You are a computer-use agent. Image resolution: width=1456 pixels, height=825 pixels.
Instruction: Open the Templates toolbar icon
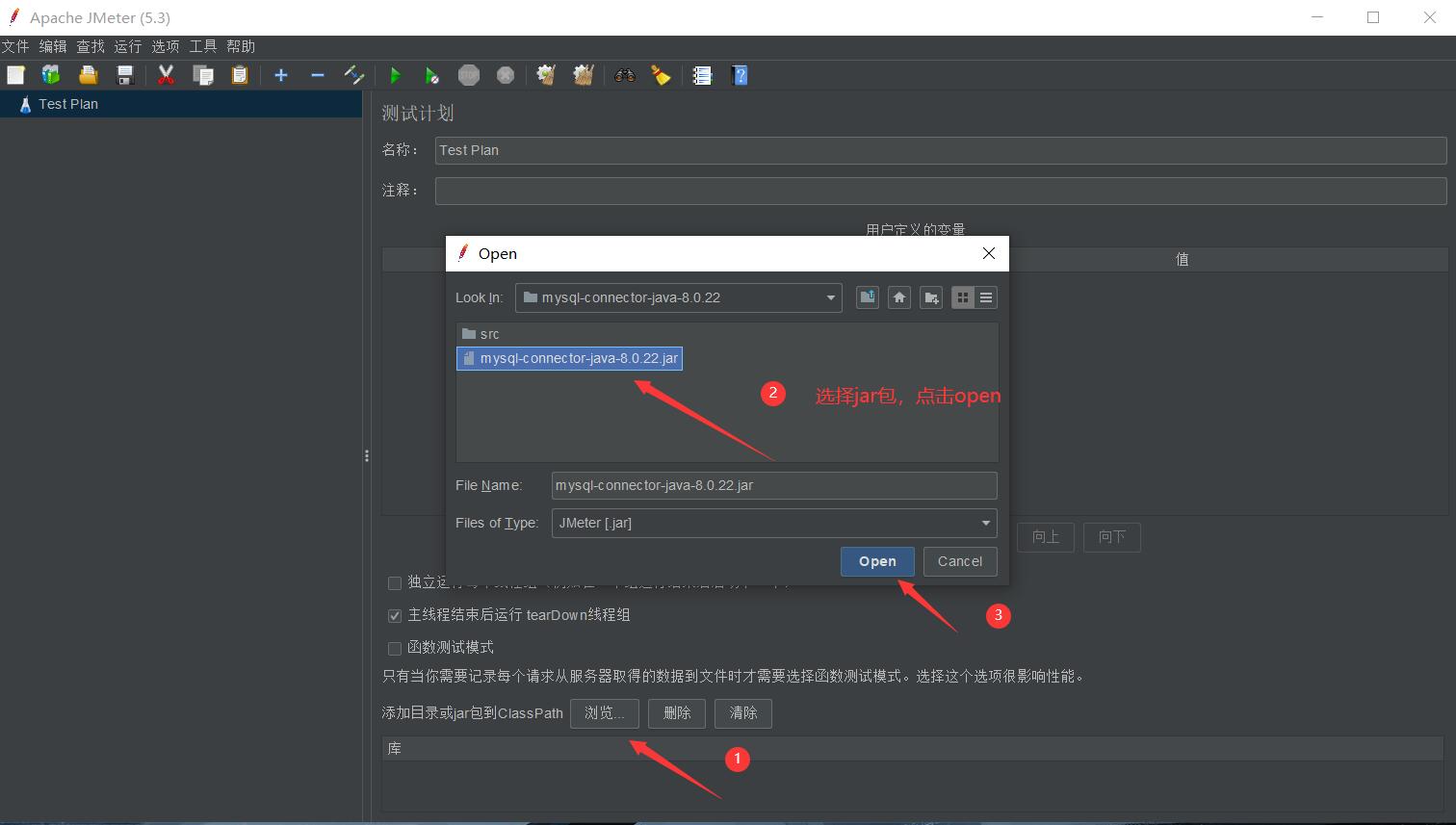51,75
